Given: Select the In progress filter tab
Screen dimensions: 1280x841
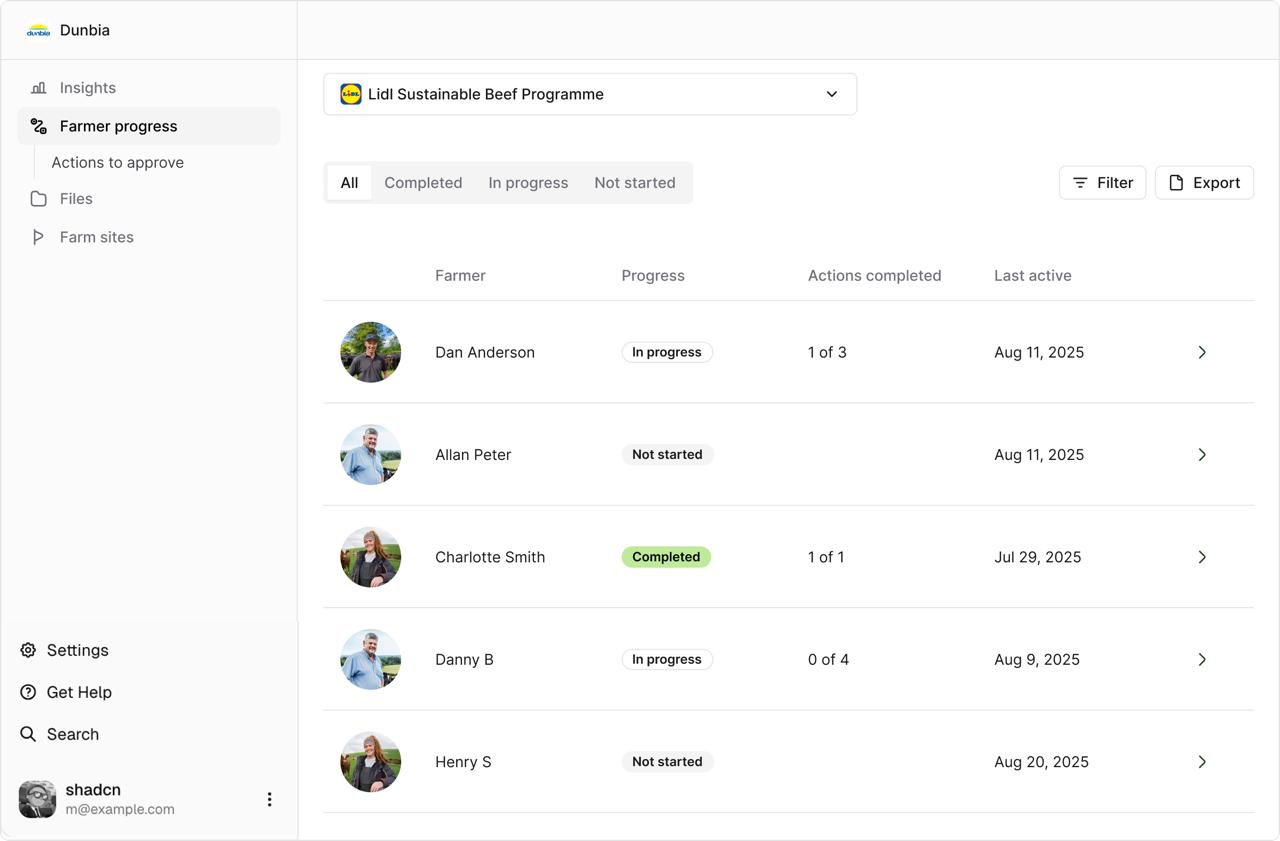Looking at the screenshot, I should 528,182.
